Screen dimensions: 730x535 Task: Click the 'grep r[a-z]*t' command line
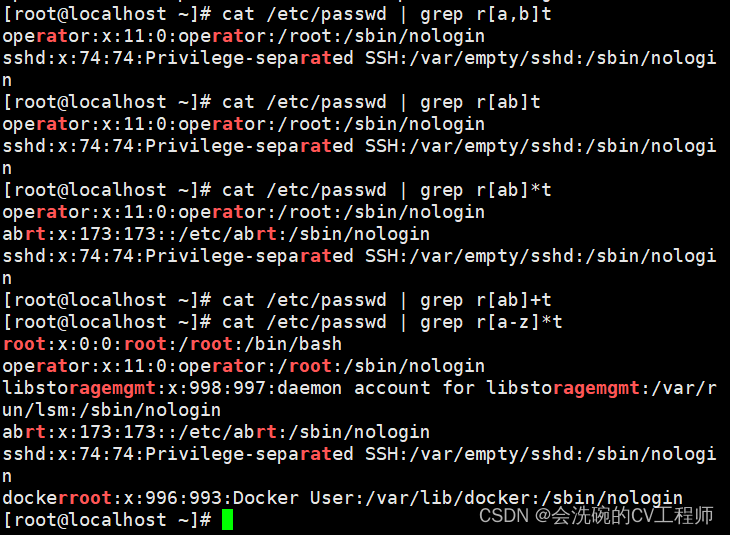point(283,322)
